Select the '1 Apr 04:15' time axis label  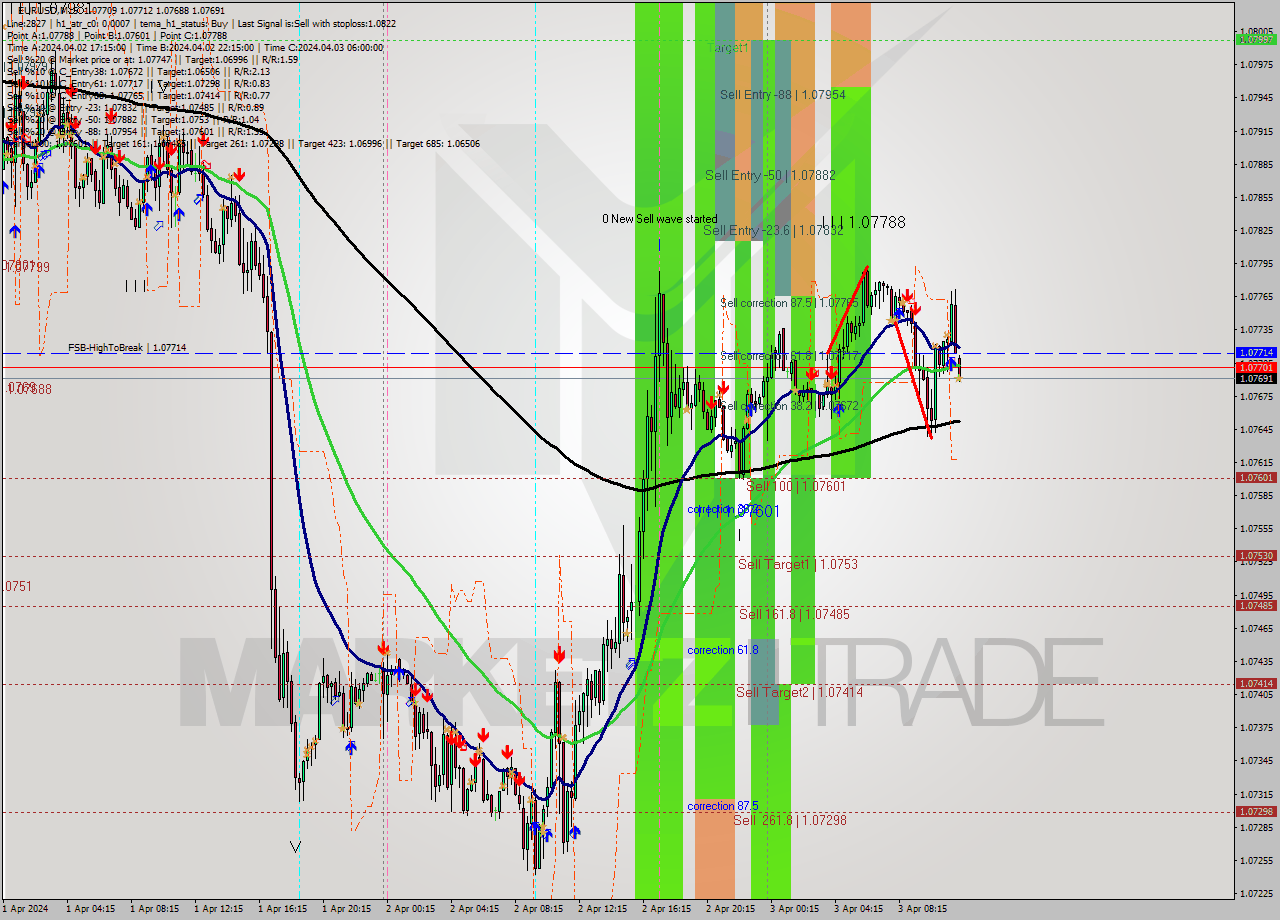(x=91, y=909)
